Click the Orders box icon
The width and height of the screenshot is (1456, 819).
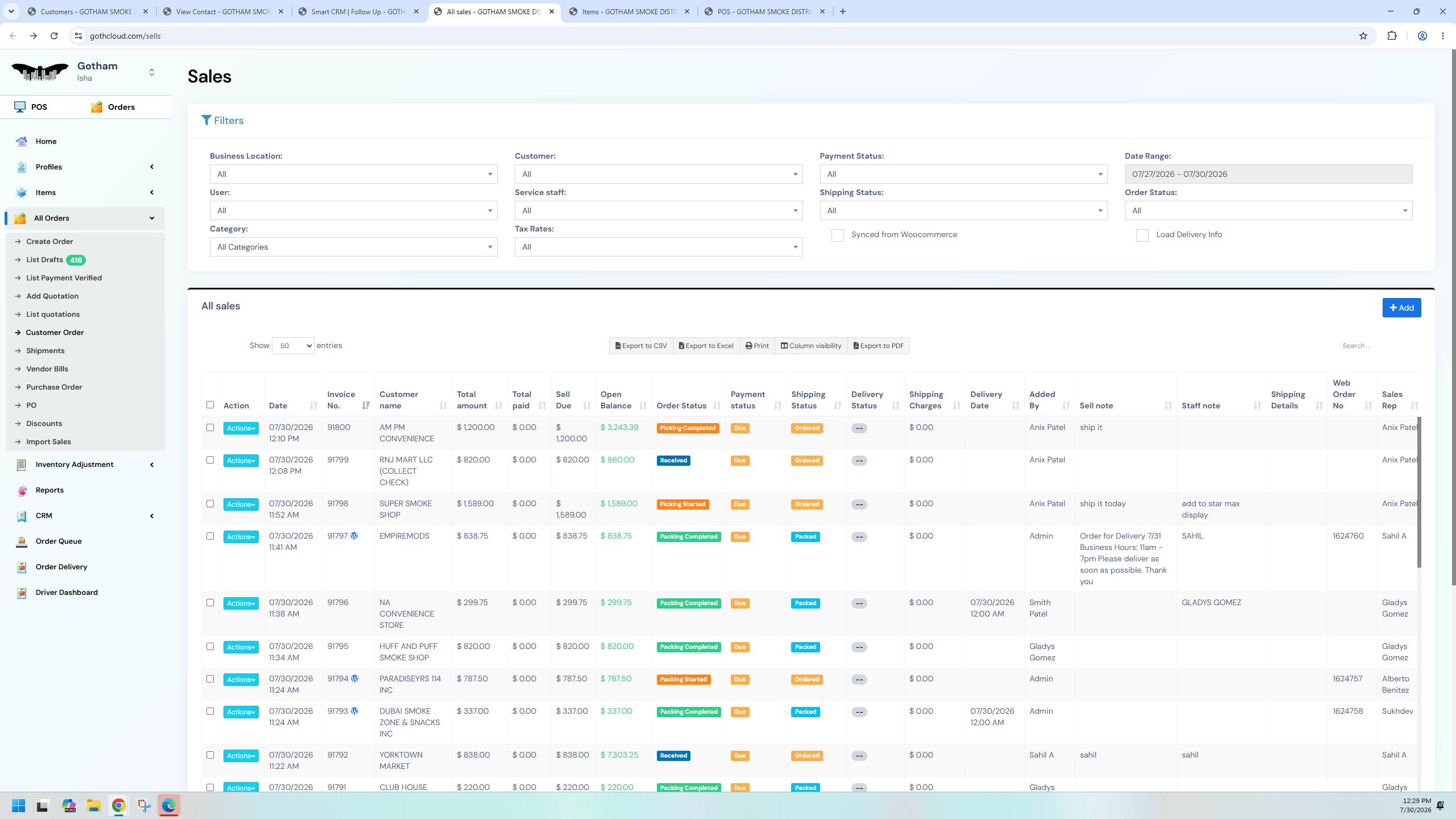point(97,107)
